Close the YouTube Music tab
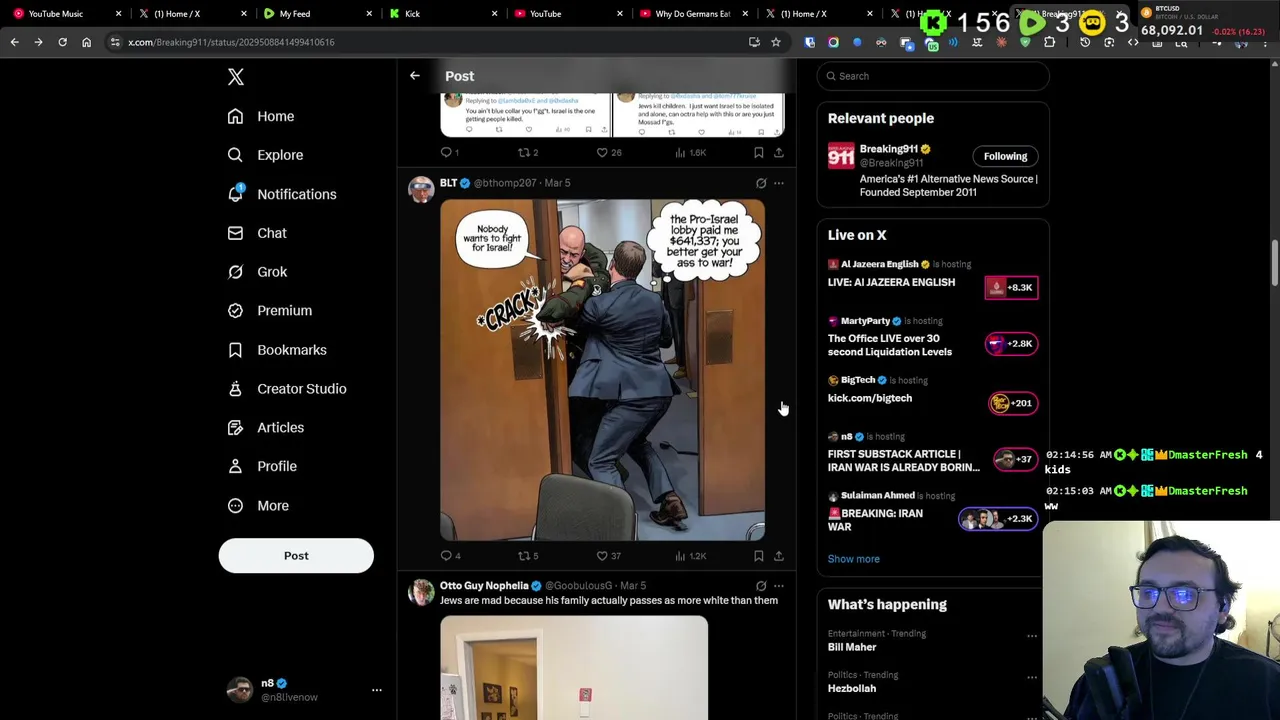This screenshot has height=720, width=1280. [119, 14]
